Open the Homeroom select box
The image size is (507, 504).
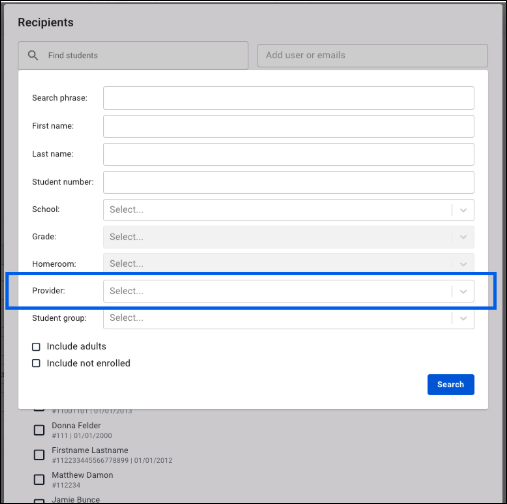289,263
